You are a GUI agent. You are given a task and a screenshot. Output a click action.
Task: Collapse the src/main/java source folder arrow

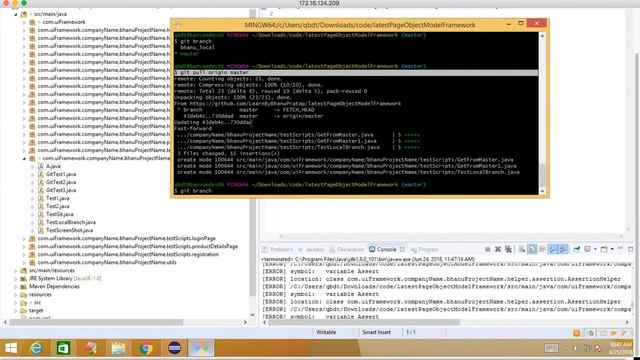[16, 14]
